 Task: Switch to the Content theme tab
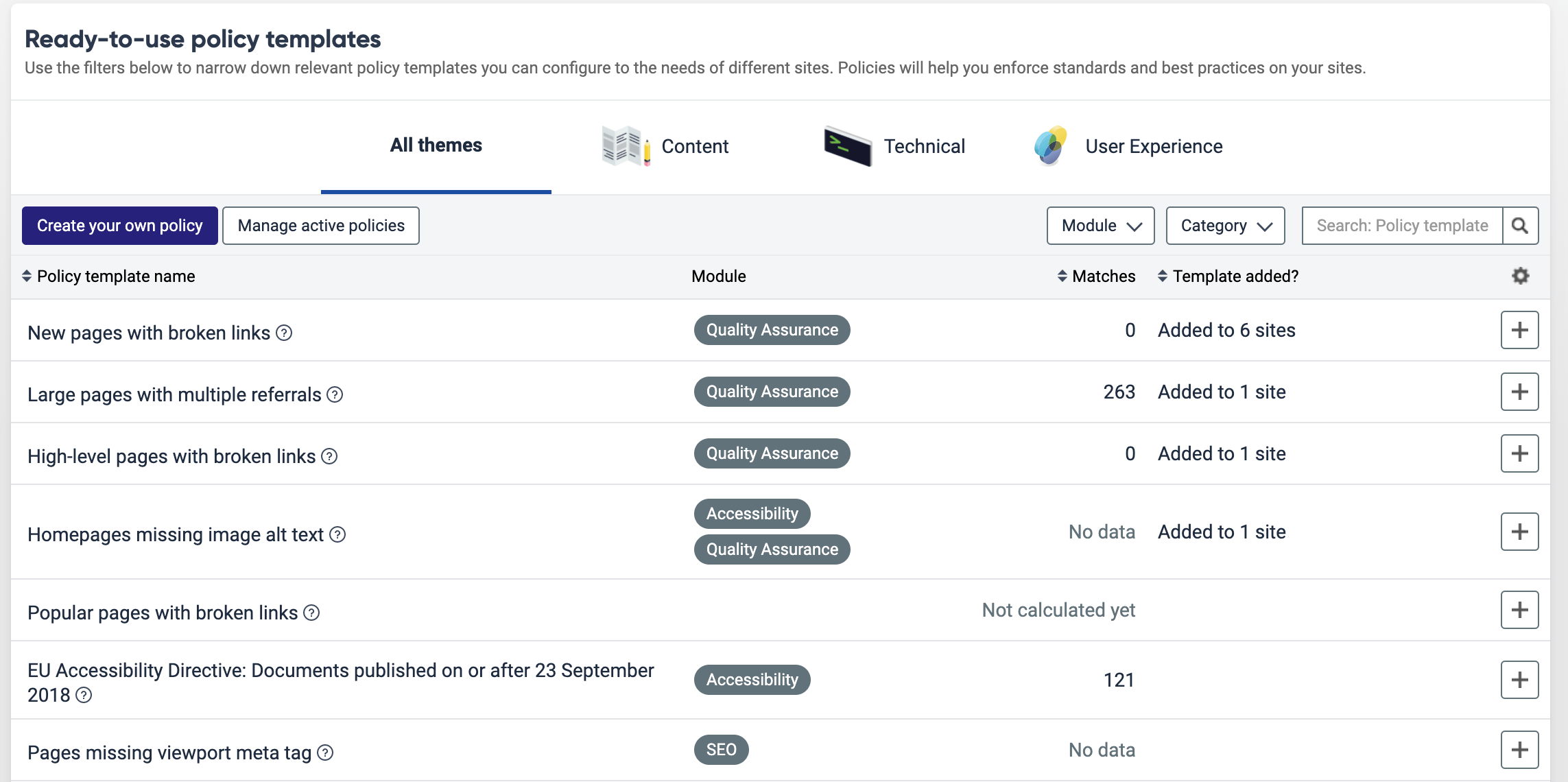(665, 146)
